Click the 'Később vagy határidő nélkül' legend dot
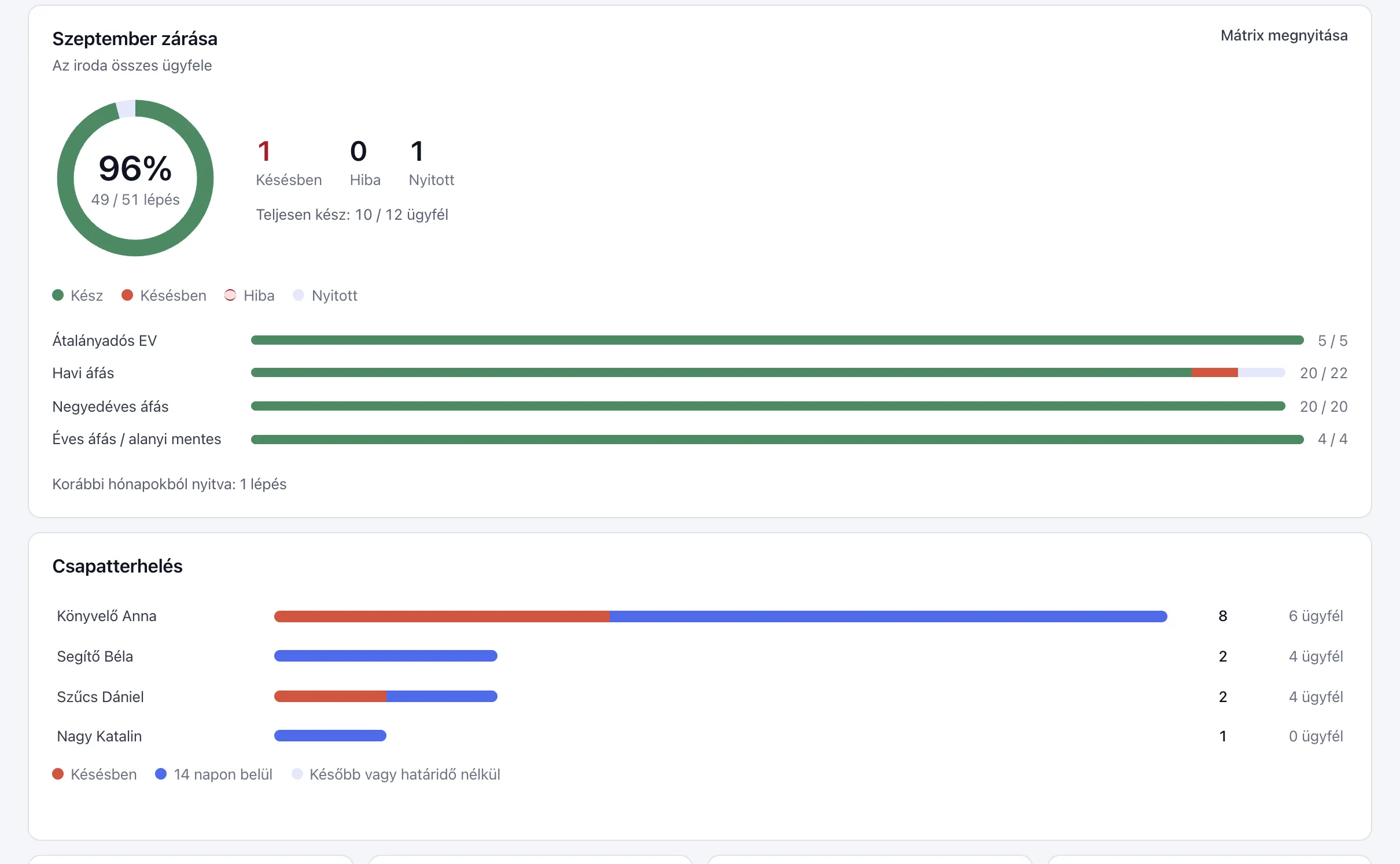Viewport: 1400px width, 864px height. pos(297,774)
